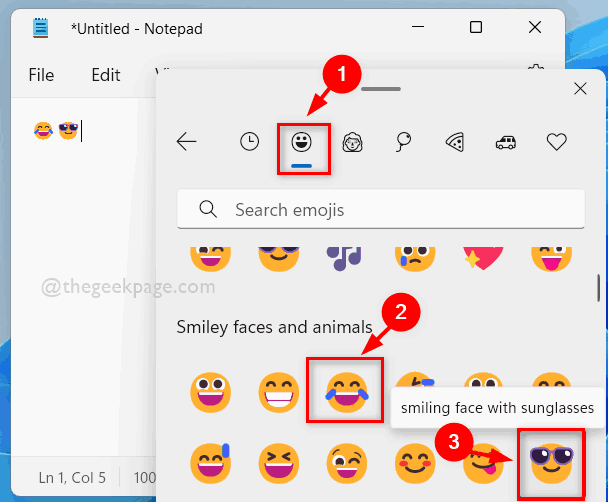Insert the grinning face with big eyes emoji
Viewport: 608px width, 502px height.
point(211,392)
